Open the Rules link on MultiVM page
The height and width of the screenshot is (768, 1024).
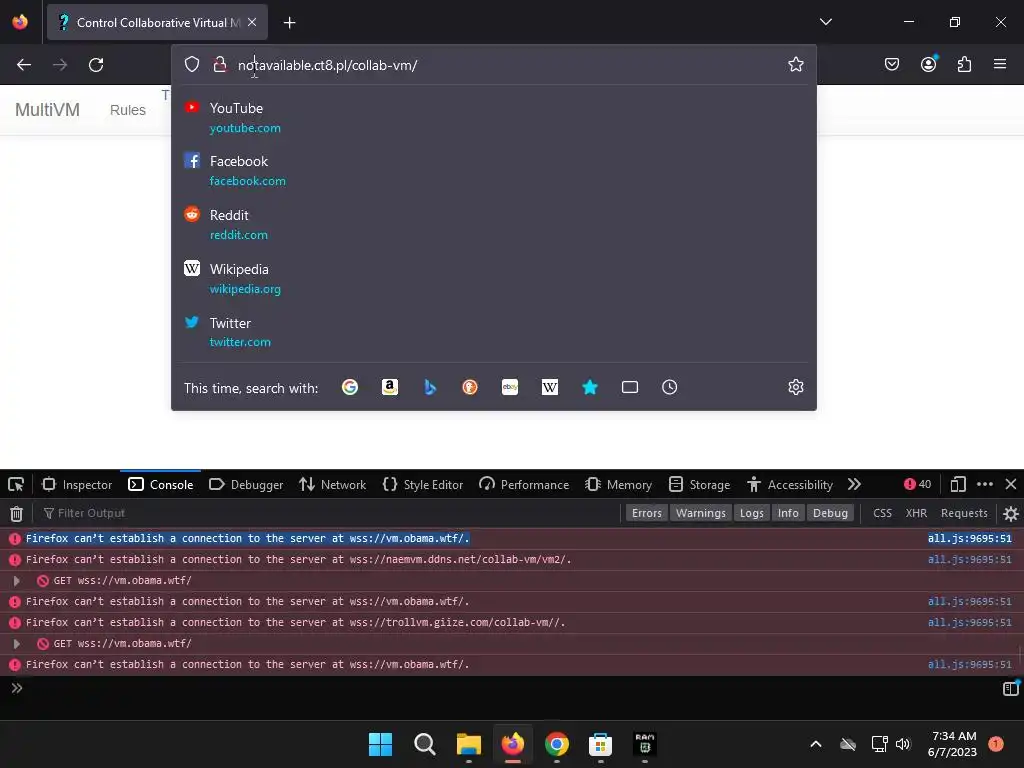point(127,110)
